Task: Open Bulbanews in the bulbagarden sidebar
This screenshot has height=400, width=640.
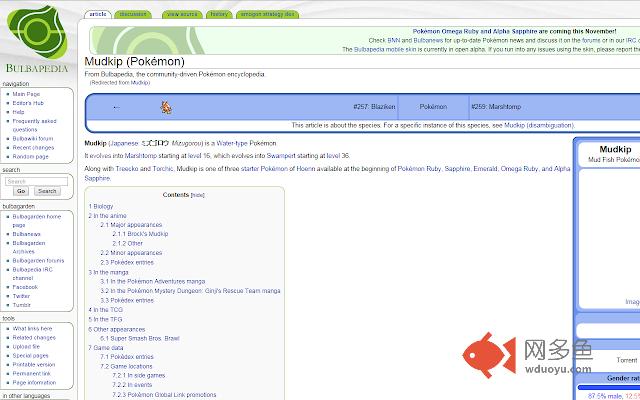Action: tap(26, 234)
